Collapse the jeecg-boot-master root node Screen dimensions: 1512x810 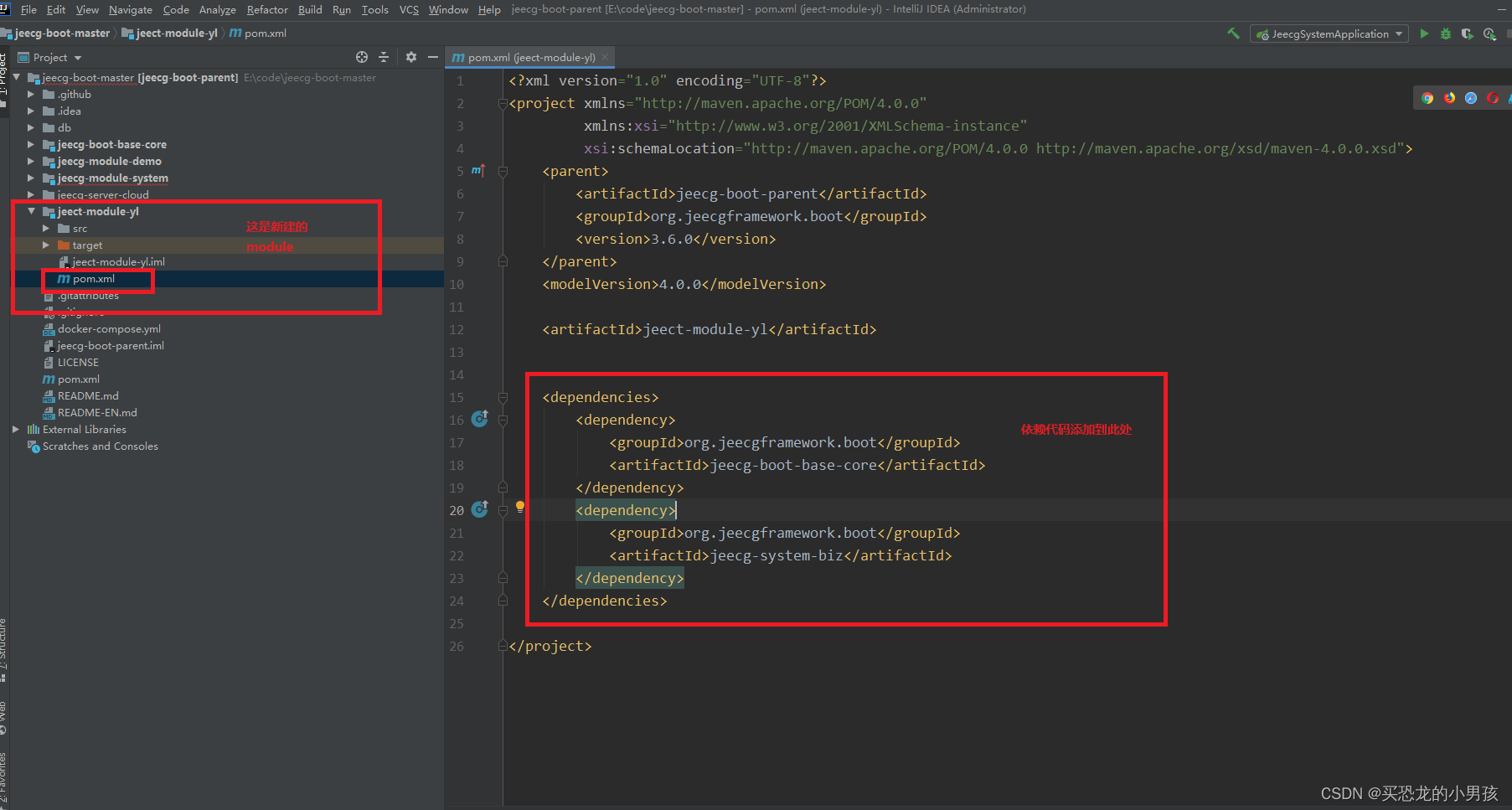click(16, 77)
